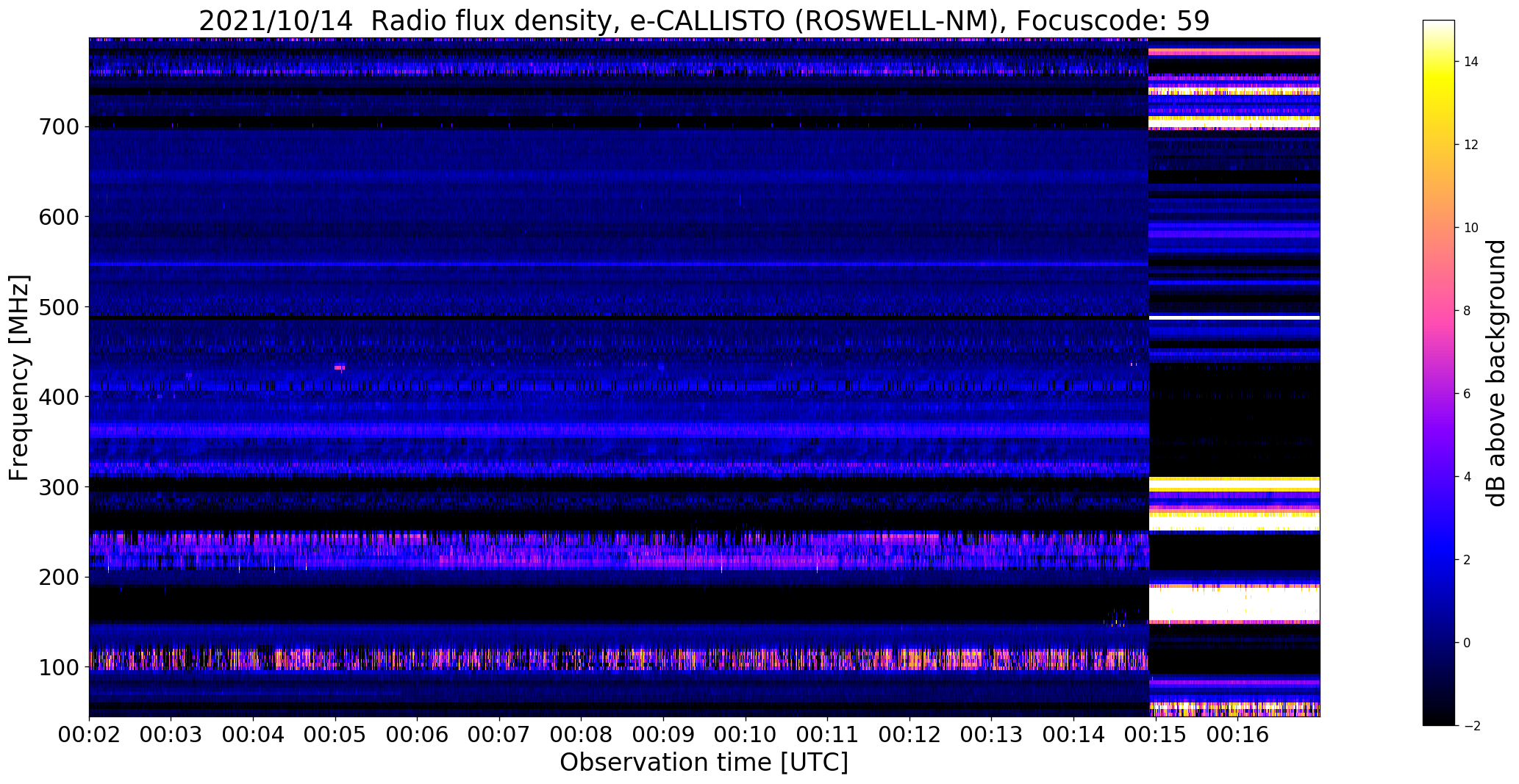The height and width of the screenshot is (784, 1519).
Task: Click the thin white line at 490 MHz after 00:15
Action: tap(1234, 317)
